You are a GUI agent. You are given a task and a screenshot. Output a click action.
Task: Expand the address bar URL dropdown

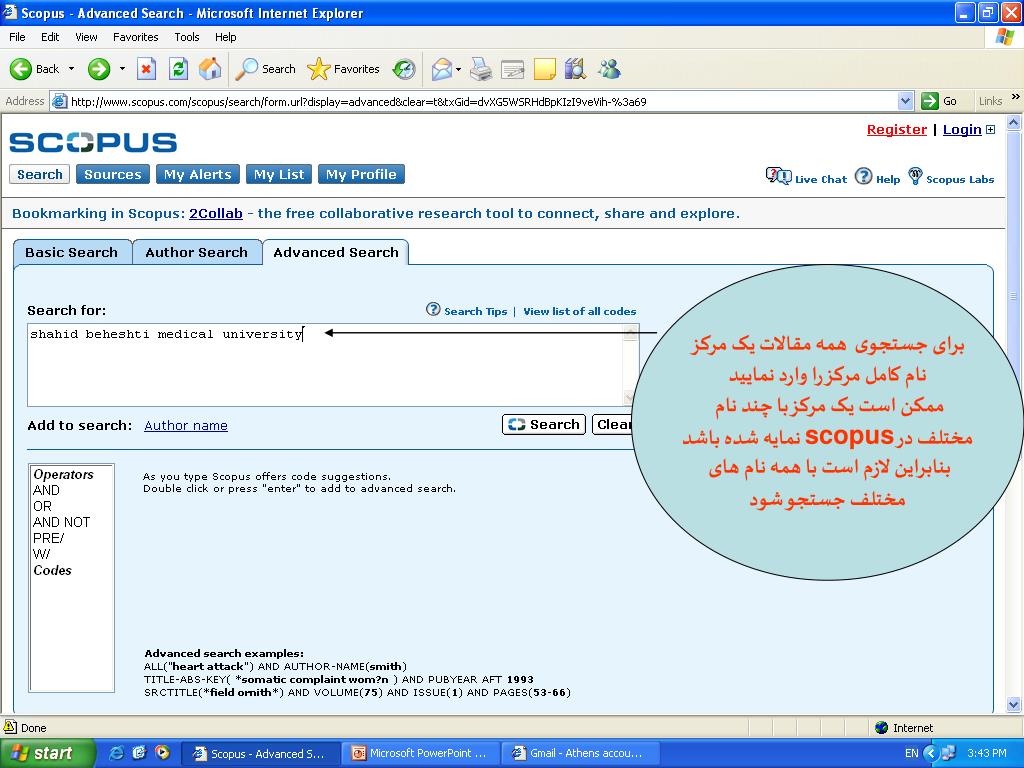coord(905,101)
